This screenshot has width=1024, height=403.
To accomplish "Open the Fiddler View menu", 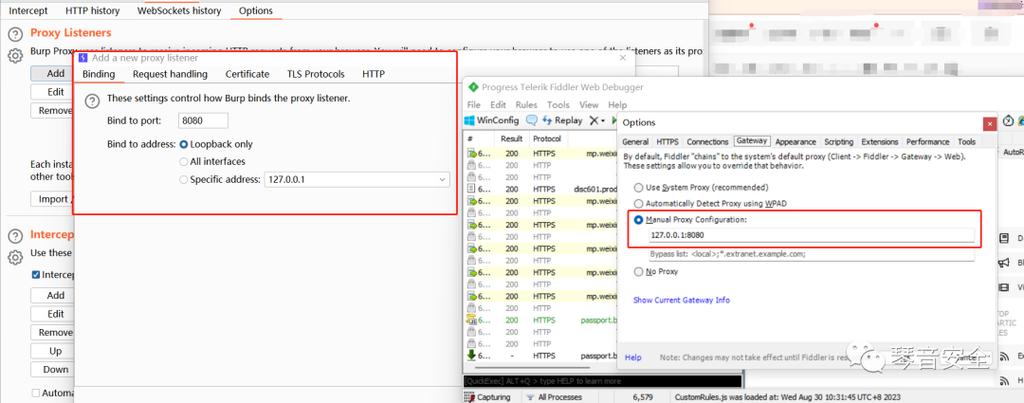I will click(x=588, y=105).
